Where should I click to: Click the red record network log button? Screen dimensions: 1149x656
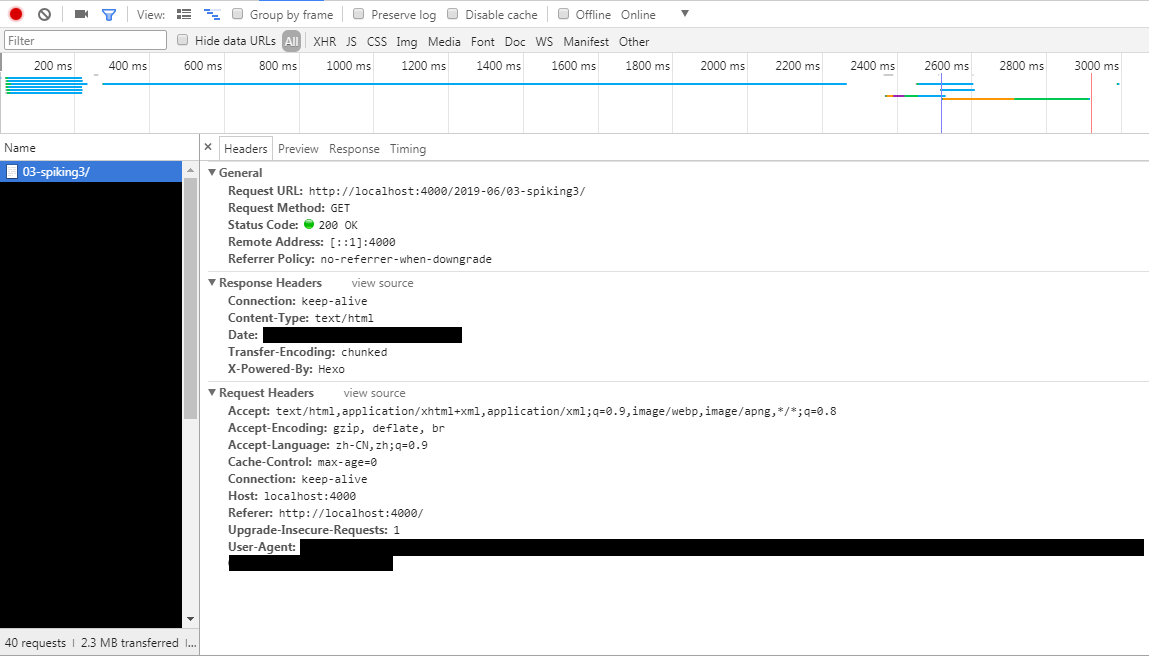(x=16, y=14)
